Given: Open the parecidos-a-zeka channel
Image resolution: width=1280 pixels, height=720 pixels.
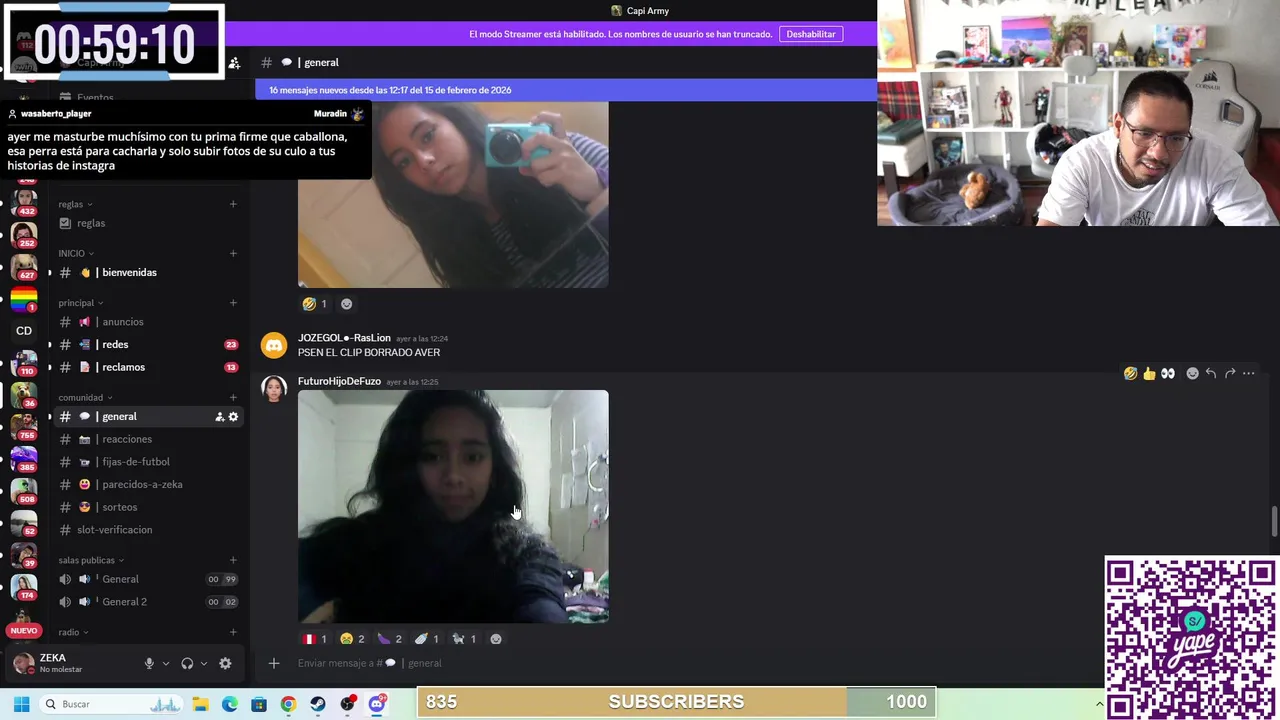Looking at the screenshot, I should 148,484.
